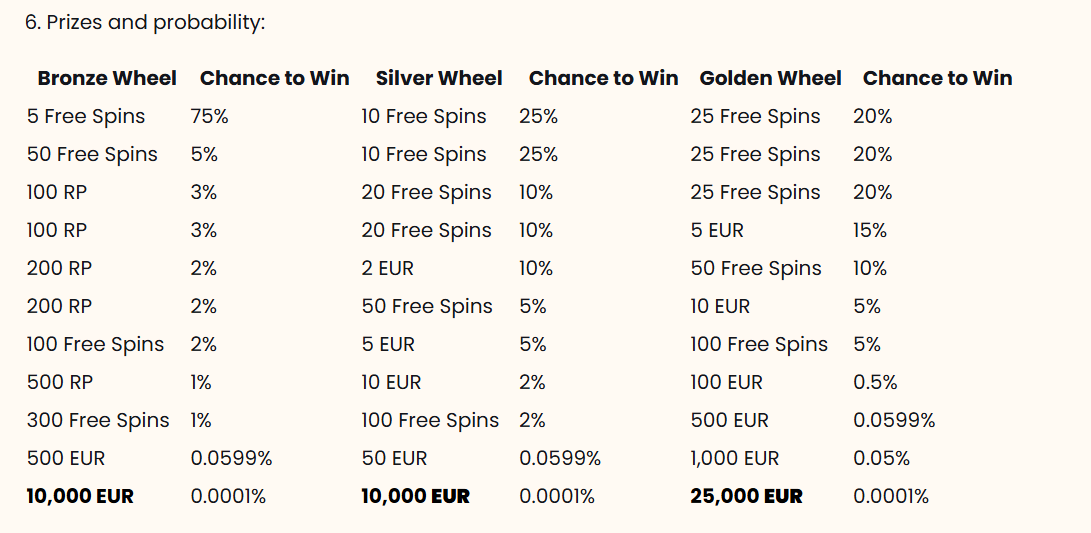
Task: Click the Golden Wheel Chance to Win header
Action: pyautogui.click(x=937, y=78)
